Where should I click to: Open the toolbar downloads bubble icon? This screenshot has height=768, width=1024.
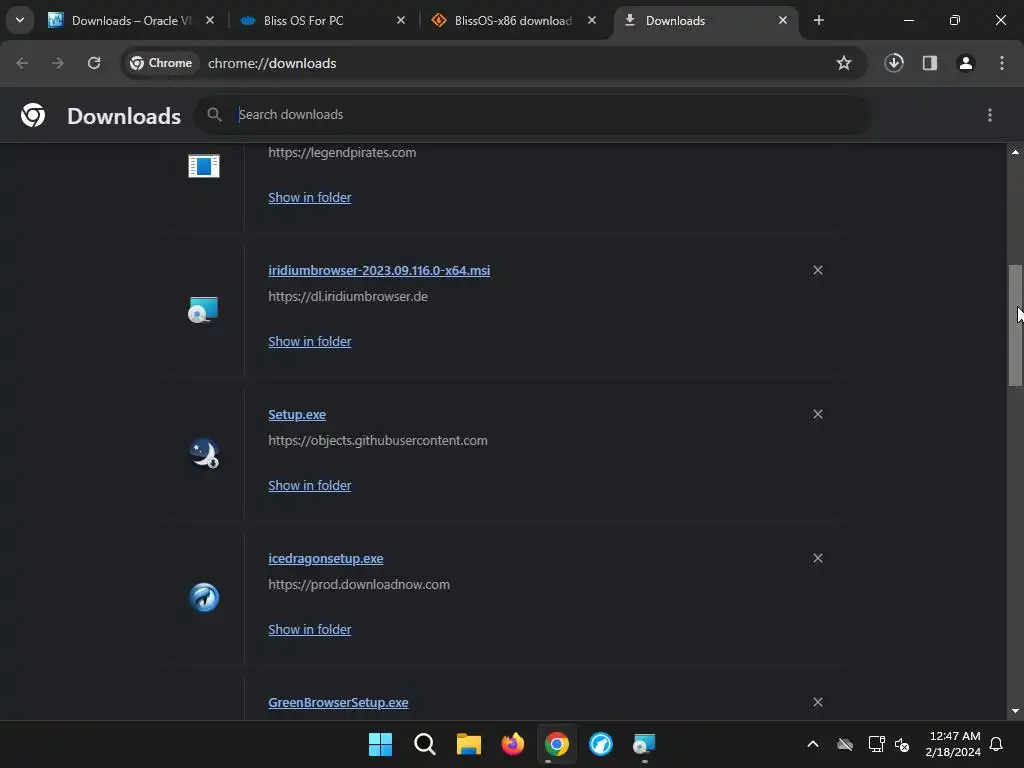[894, 63]
